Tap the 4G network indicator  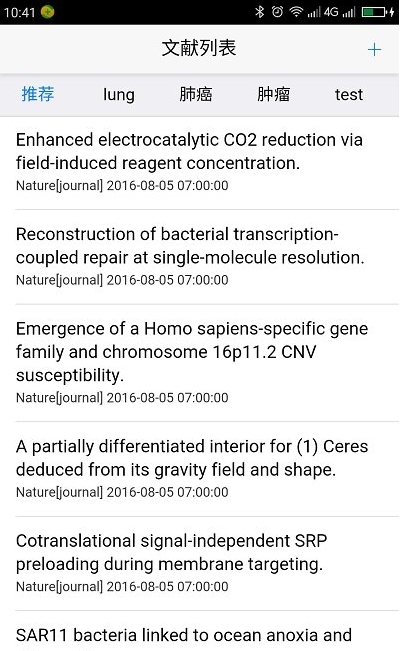(331, 12)
